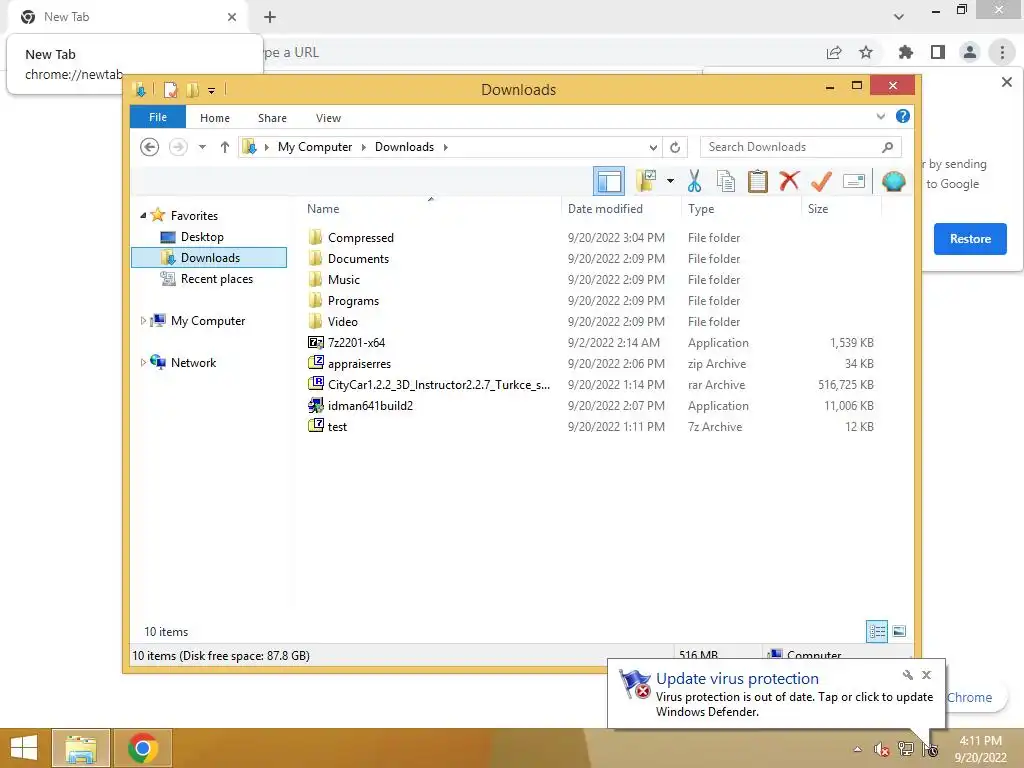
Task: Copy selection with the copy icon
Action: click(x=726, y=181)
